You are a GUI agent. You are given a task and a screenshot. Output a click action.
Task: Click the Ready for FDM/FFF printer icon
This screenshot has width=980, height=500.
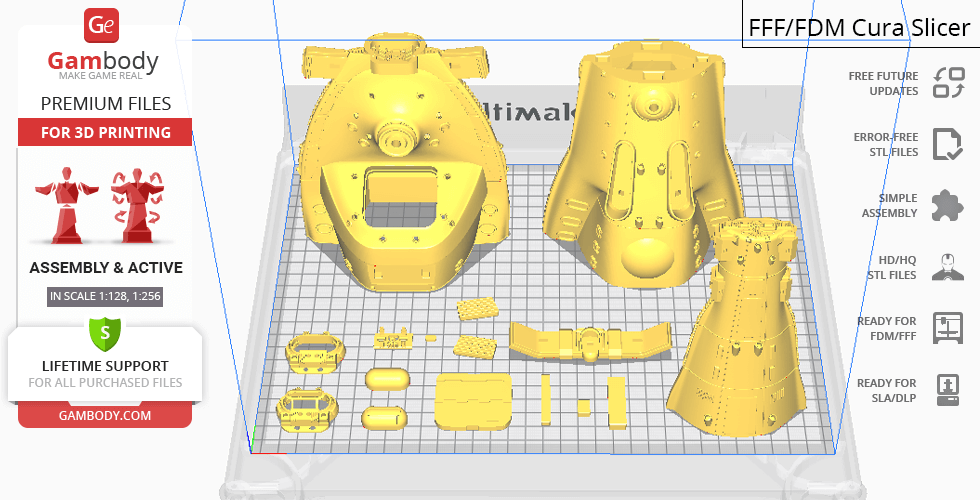[x=946, y=327]
